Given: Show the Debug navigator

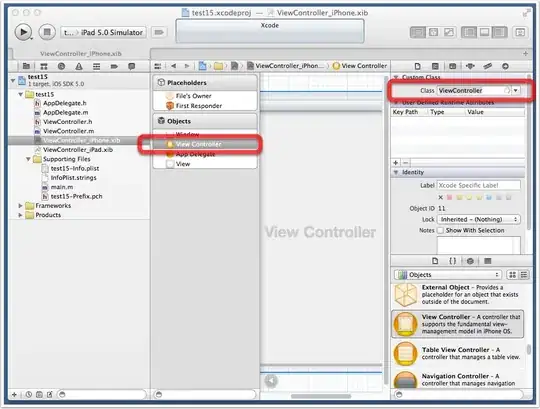Looking at the screenshot, I should tap(96, 66).
